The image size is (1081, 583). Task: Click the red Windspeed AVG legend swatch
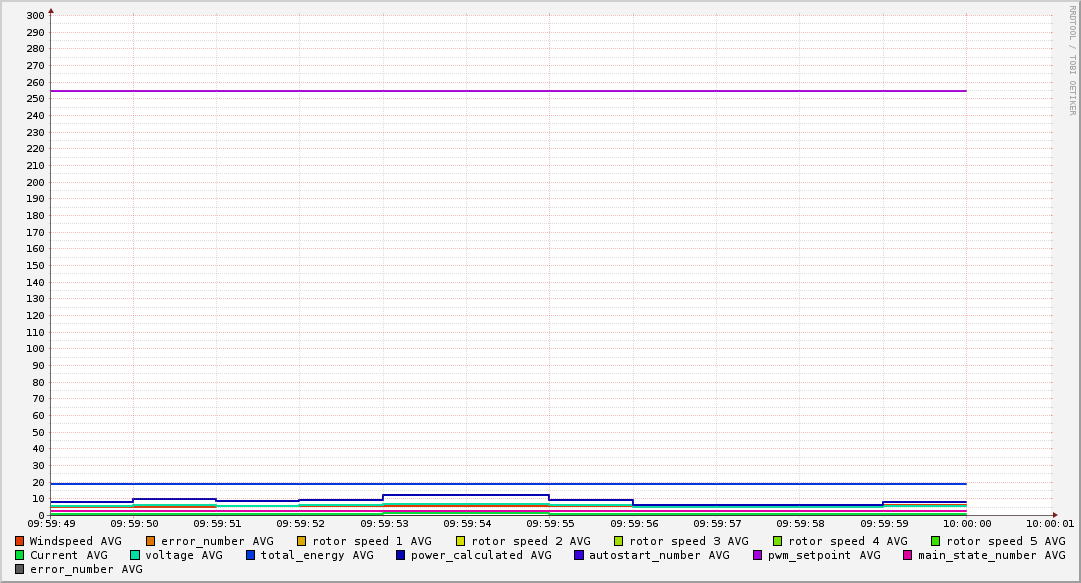(19, 541)
